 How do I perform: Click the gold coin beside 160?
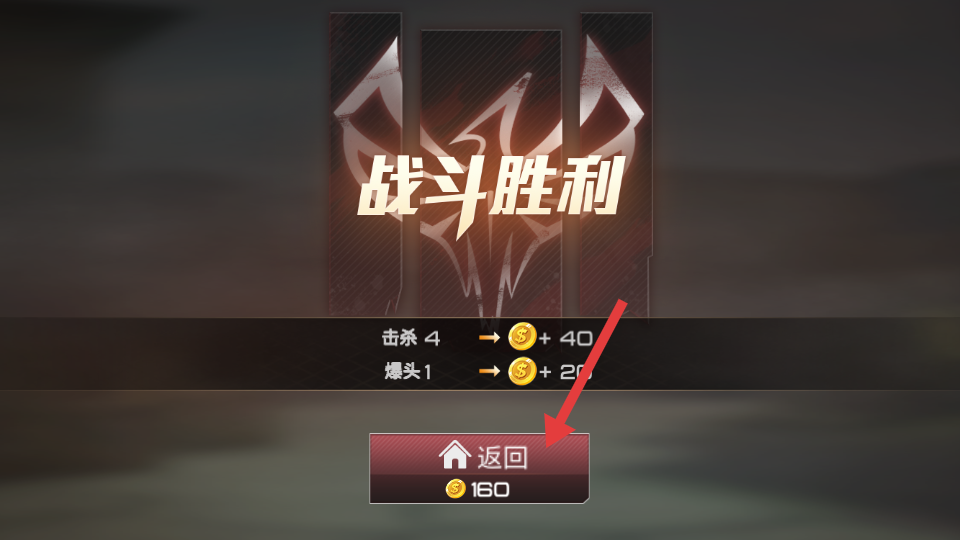click(x=456, y=489)
